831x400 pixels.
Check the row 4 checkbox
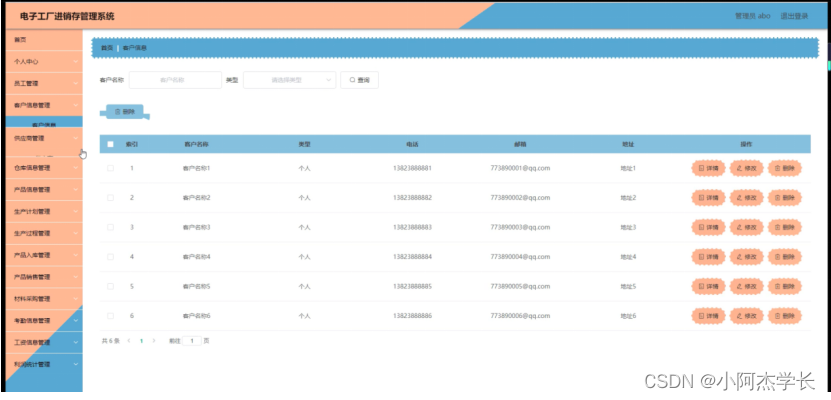coord(110,257)
